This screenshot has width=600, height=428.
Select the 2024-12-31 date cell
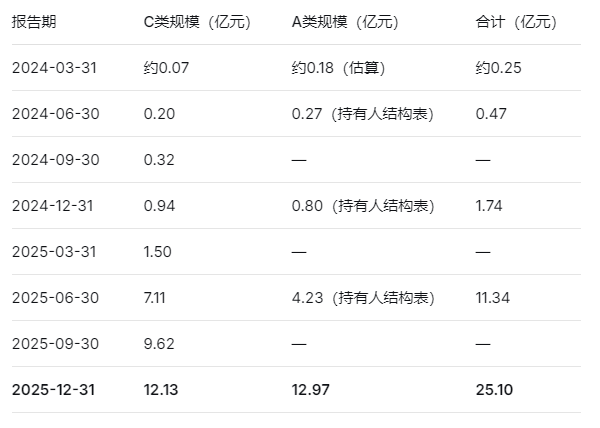tap(53, 206)
